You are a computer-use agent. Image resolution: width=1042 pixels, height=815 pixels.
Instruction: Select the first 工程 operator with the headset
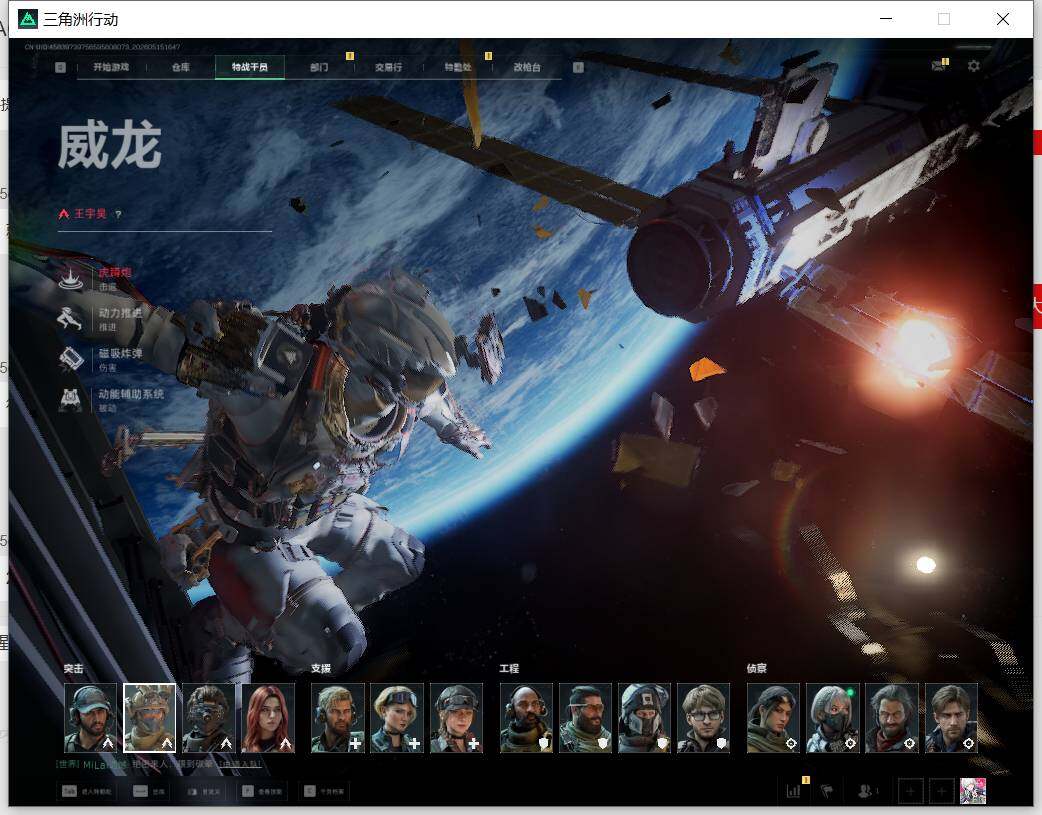526,718
